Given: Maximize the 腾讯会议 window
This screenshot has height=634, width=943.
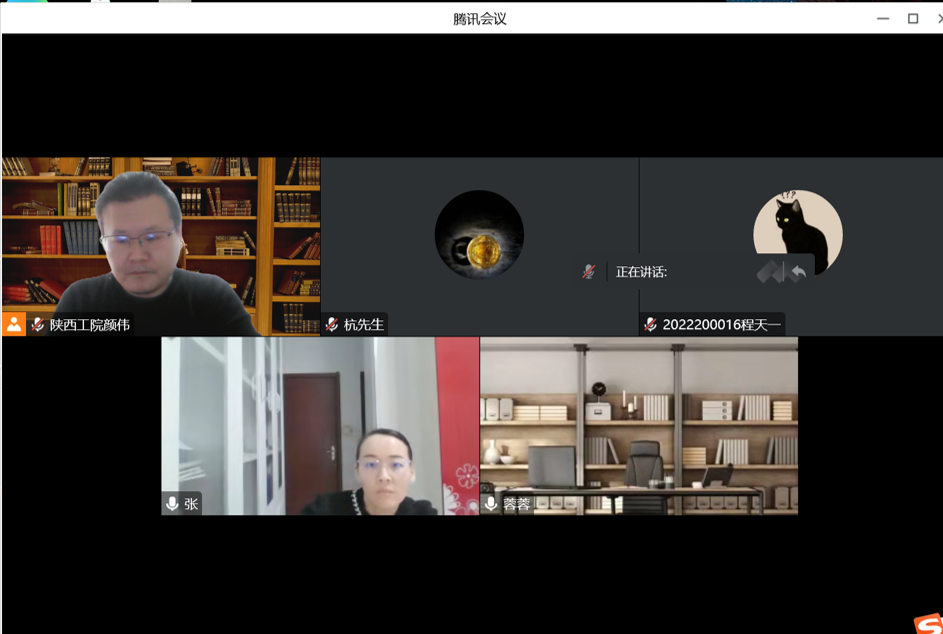Looking at the screenshot, I should tap(912, 18).
